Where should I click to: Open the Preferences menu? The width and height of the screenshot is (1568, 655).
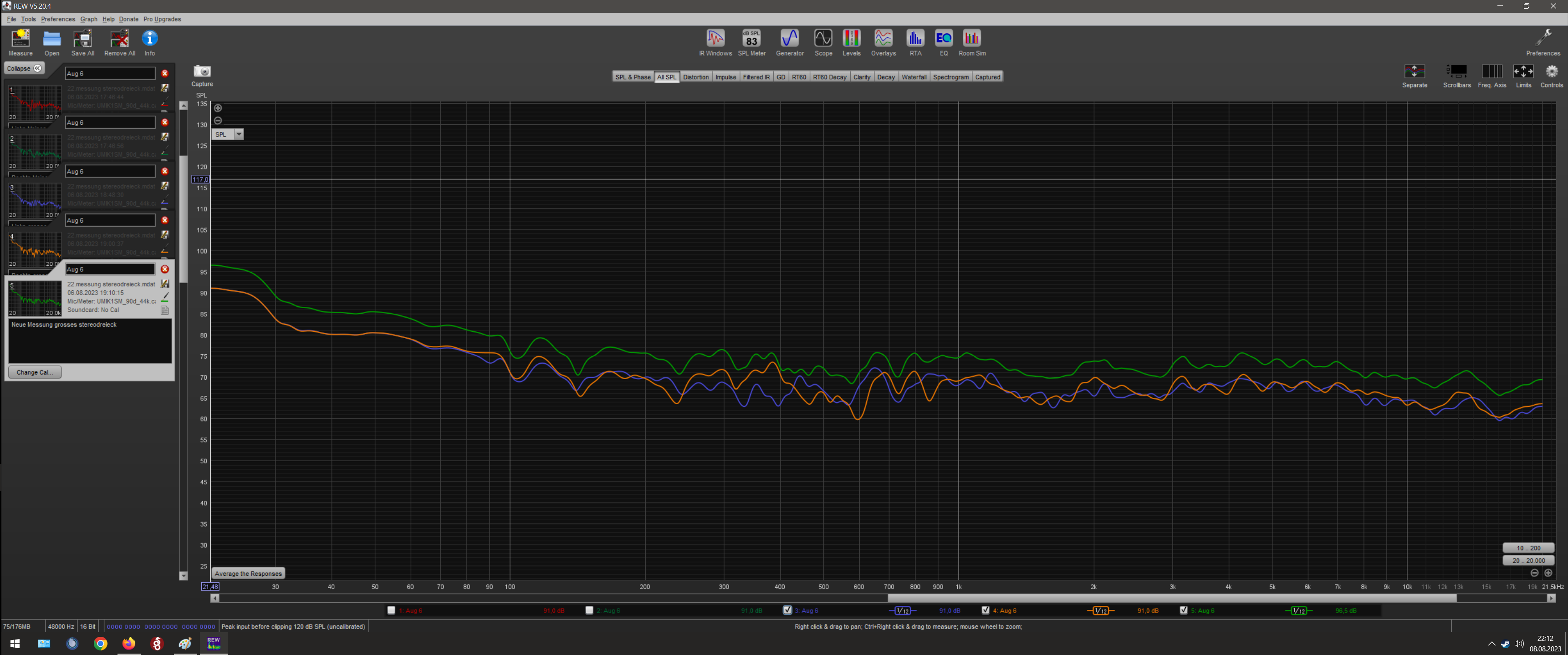(58, 19)
